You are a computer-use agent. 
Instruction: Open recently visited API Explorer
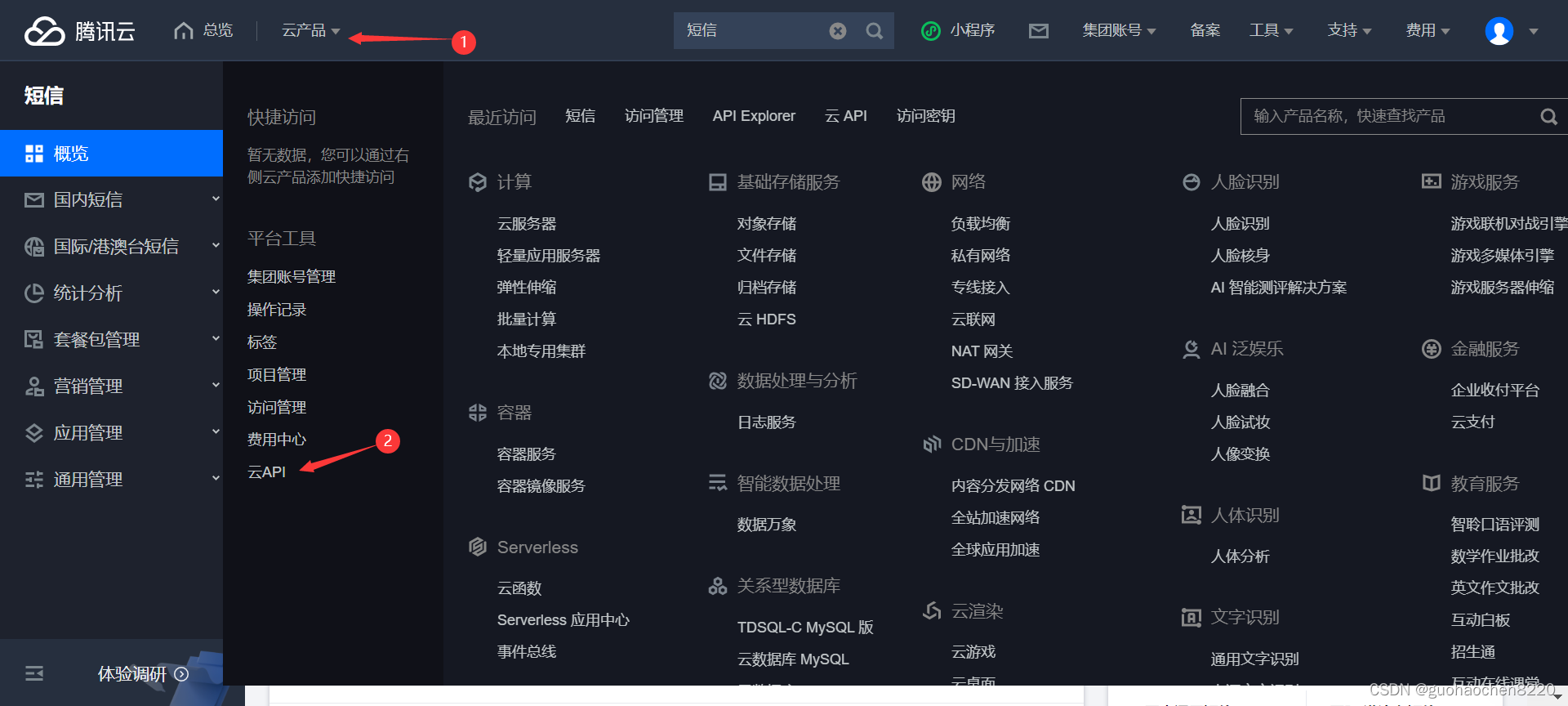coord(754,116)
